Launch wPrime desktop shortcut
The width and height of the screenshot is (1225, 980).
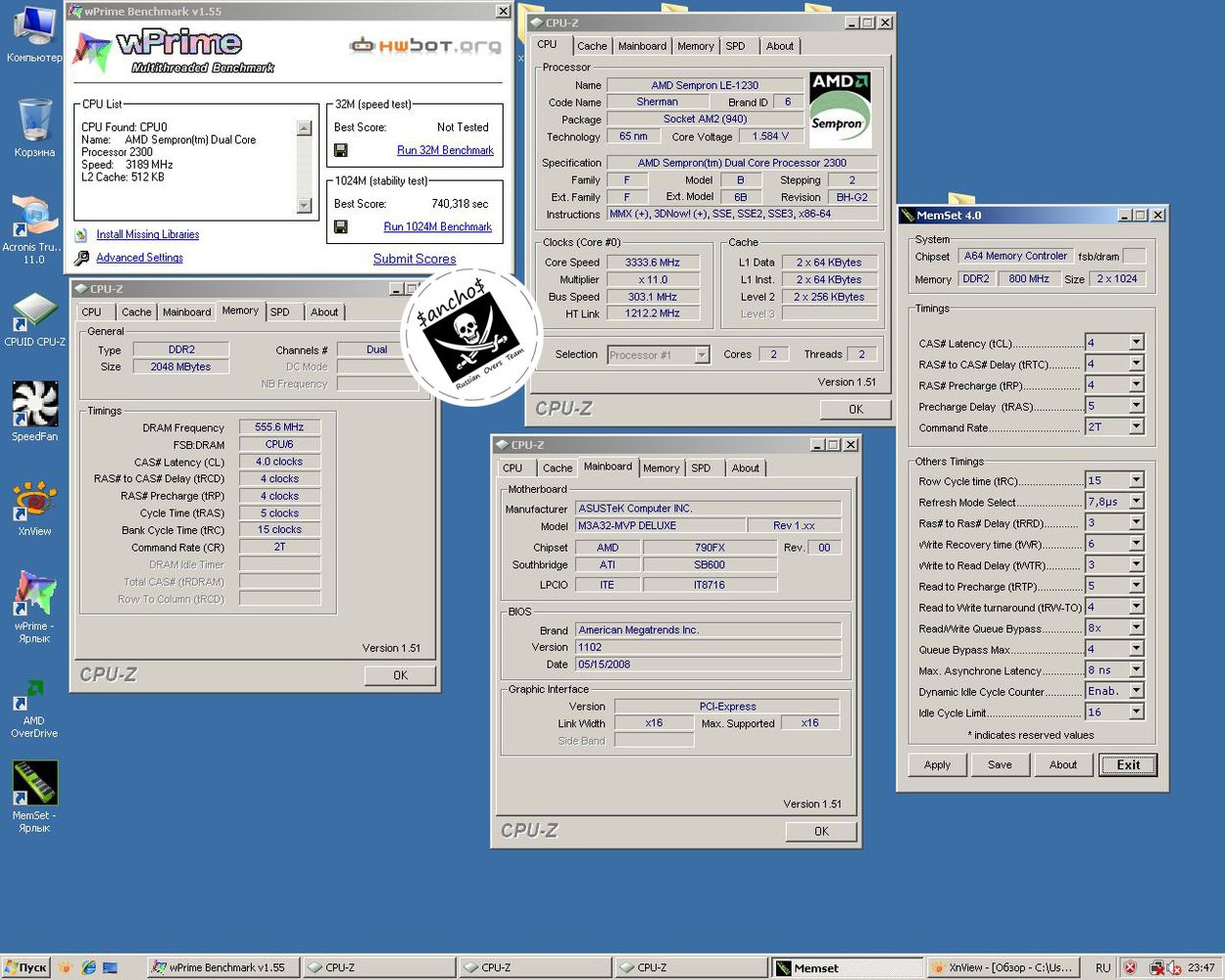coord(34,606)
